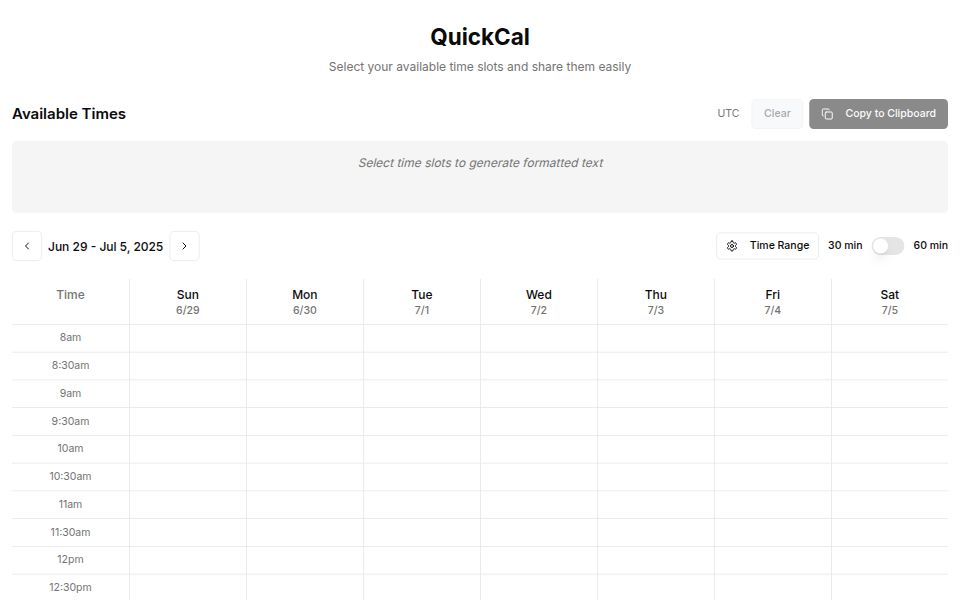Viewport: 960px width, 600px height.
Task: Click the Fri 7/4 column header
Action: point(772,301)
